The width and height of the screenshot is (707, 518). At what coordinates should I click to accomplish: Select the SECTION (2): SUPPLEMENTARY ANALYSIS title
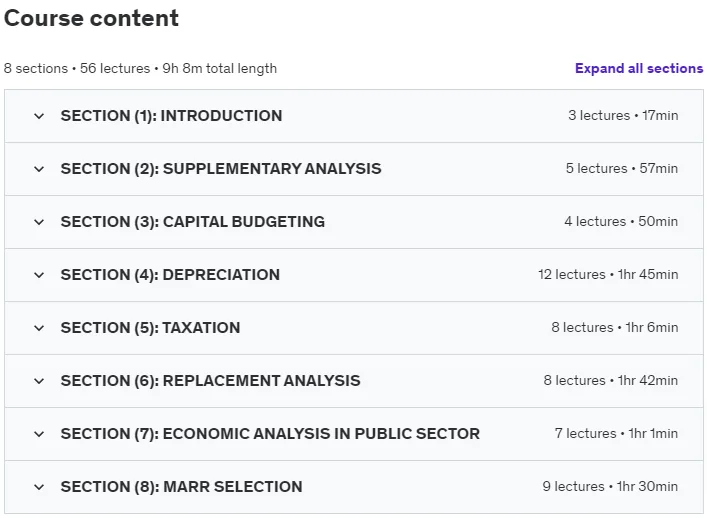click(221, 169)
